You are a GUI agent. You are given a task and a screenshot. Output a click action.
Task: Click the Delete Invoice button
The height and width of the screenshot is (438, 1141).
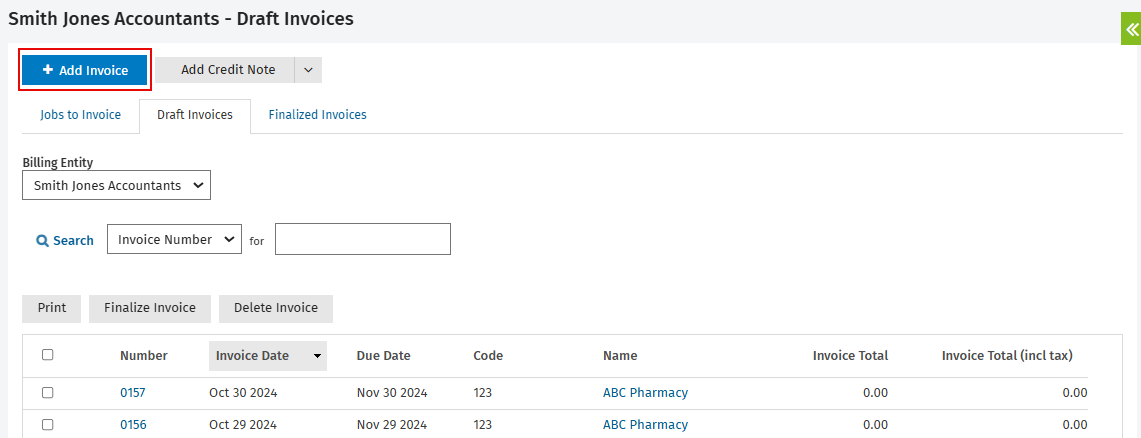pos(276,308)
